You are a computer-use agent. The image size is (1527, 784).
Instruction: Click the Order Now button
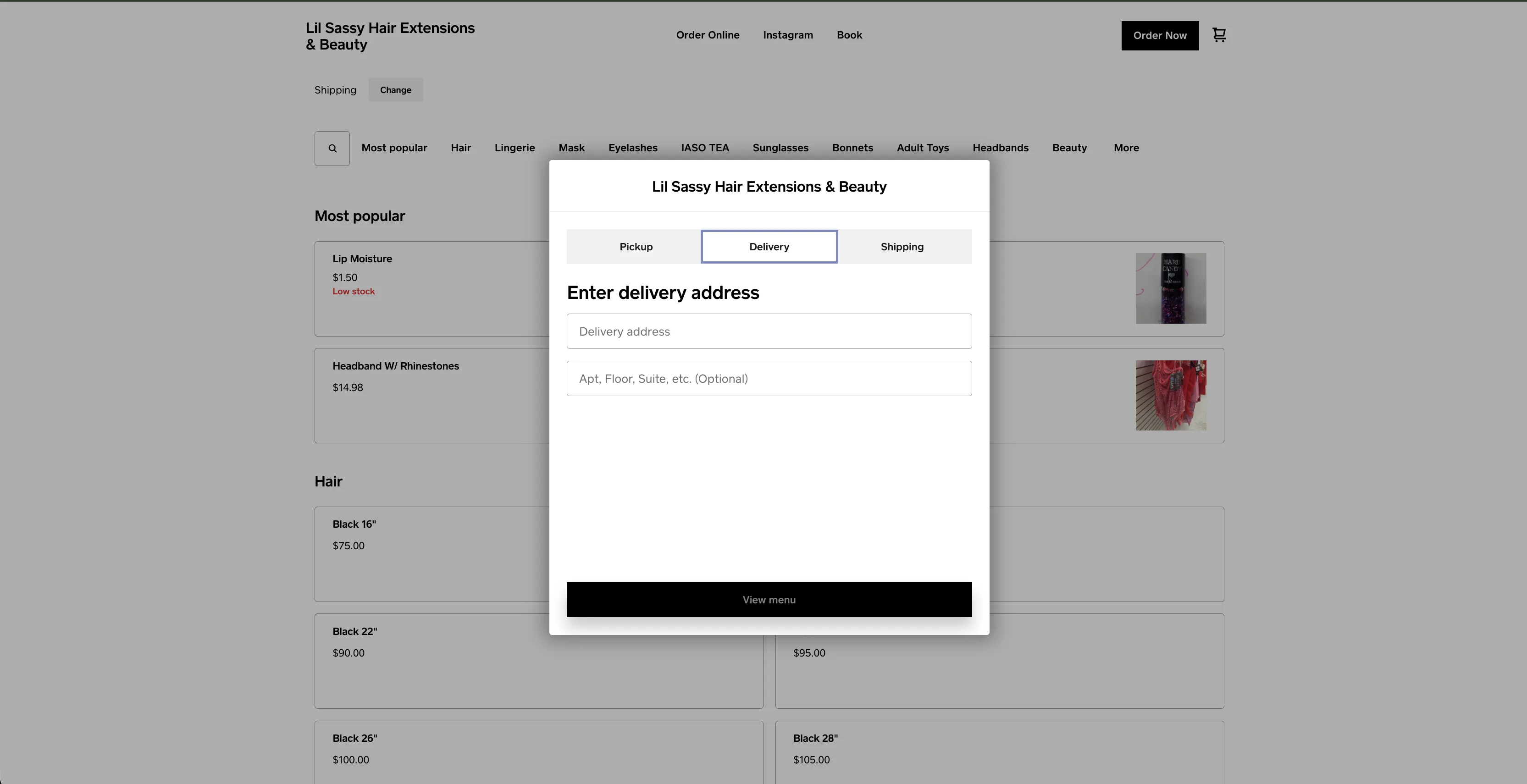click(x=1160, y=36)
